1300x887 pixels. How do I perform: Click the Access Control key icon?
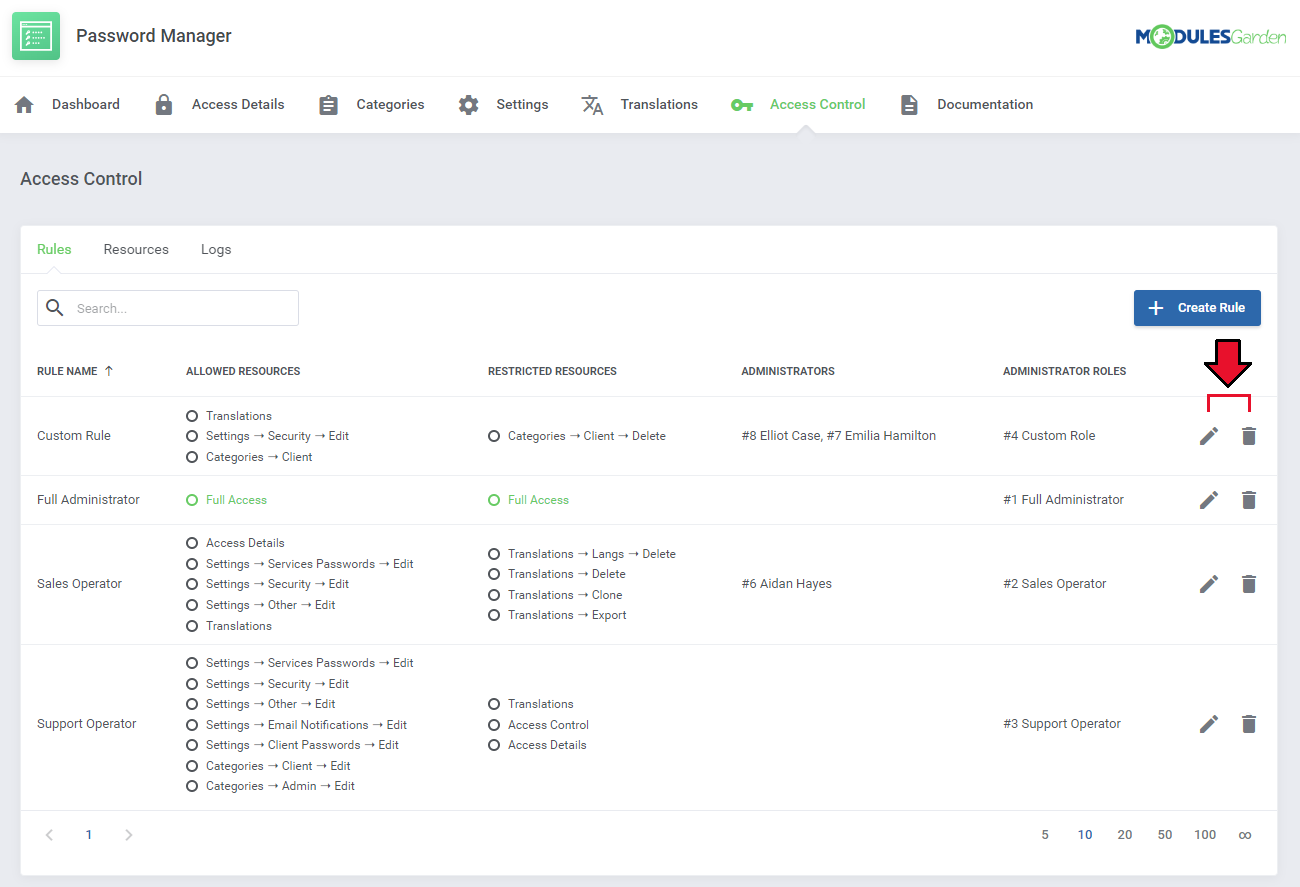coord(741,105)
